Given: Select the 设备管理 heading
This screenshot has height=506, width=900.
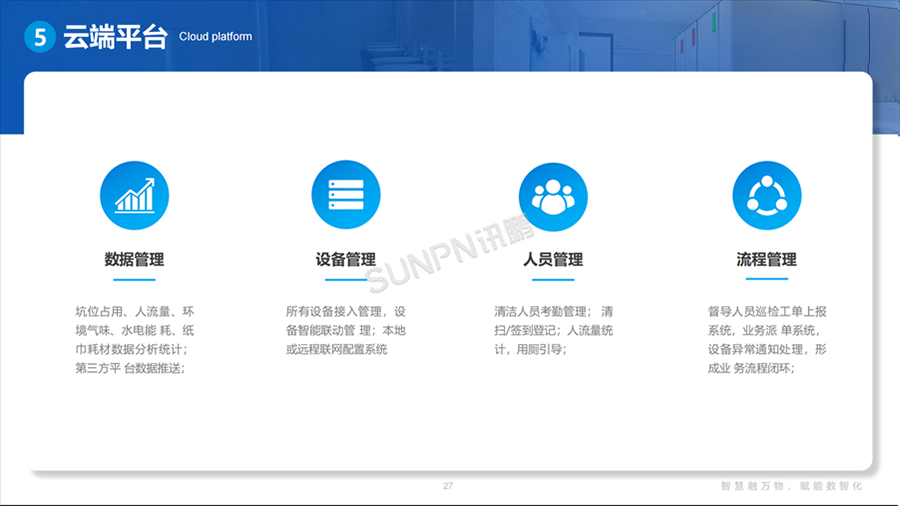Looking at the screenshot, I should pyautogui.click(x=346, y=260).
